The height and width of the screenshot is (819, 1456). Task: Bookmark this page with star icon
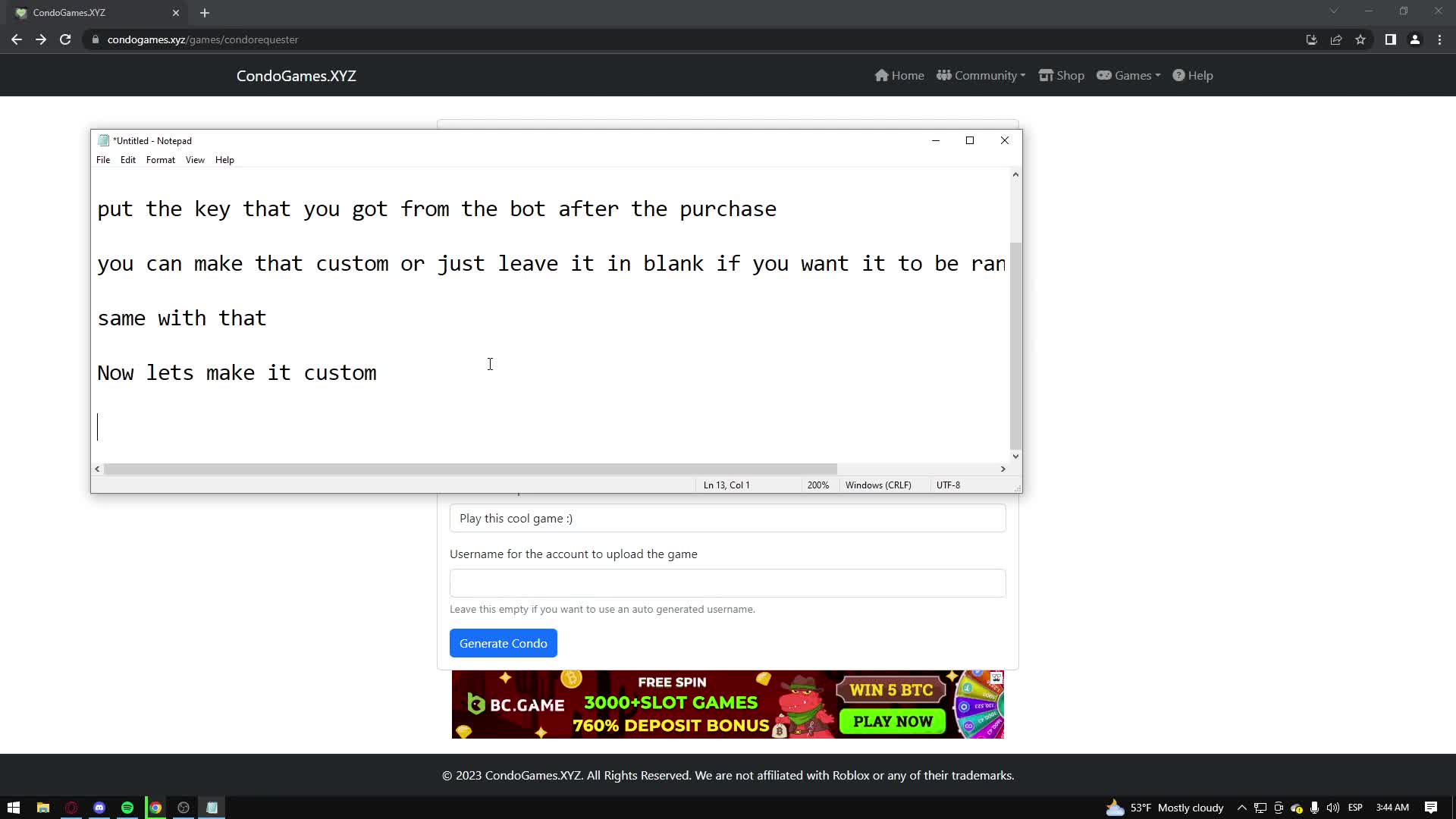point(1360,39)
